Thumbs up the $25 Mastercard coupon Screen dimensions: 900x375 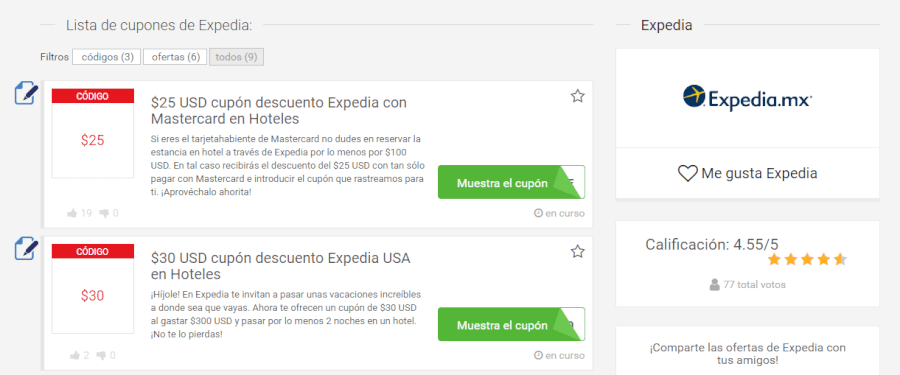pos(72,214)
